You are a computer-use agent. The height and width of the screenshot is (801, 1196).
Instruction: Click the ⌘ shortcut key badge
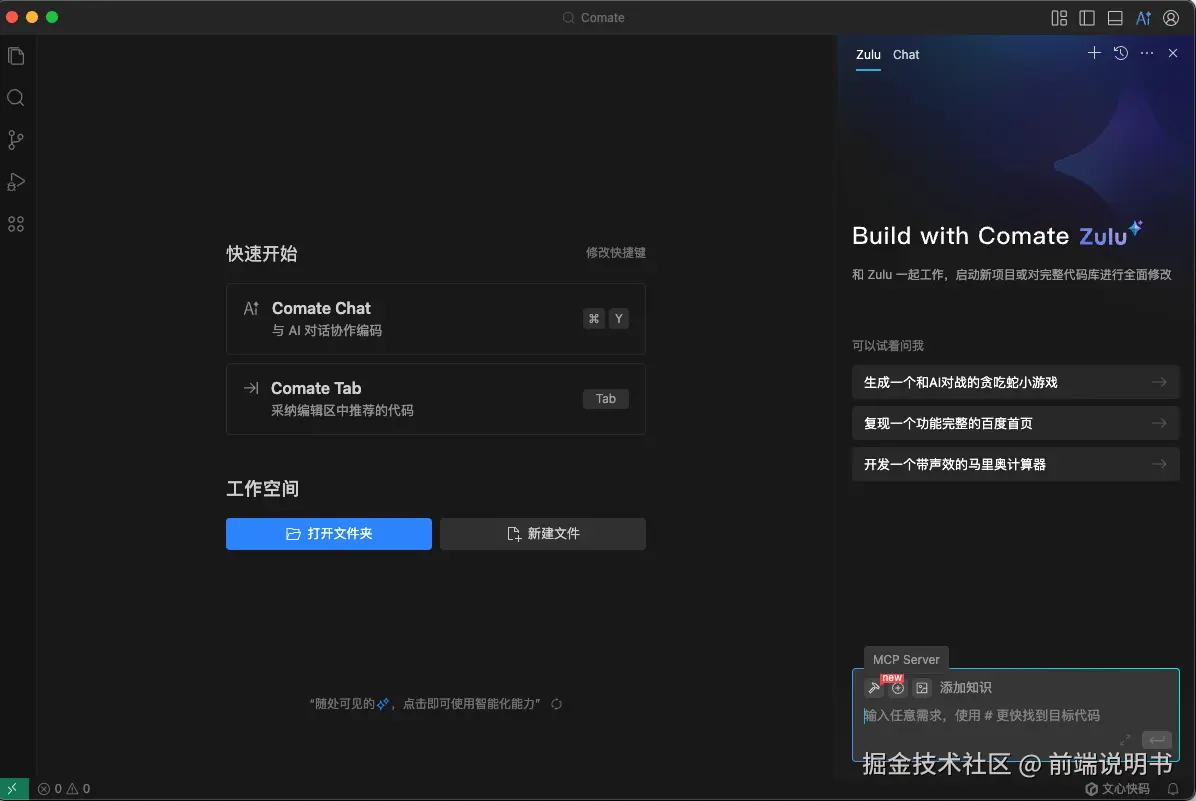click(x=593, y=319)
